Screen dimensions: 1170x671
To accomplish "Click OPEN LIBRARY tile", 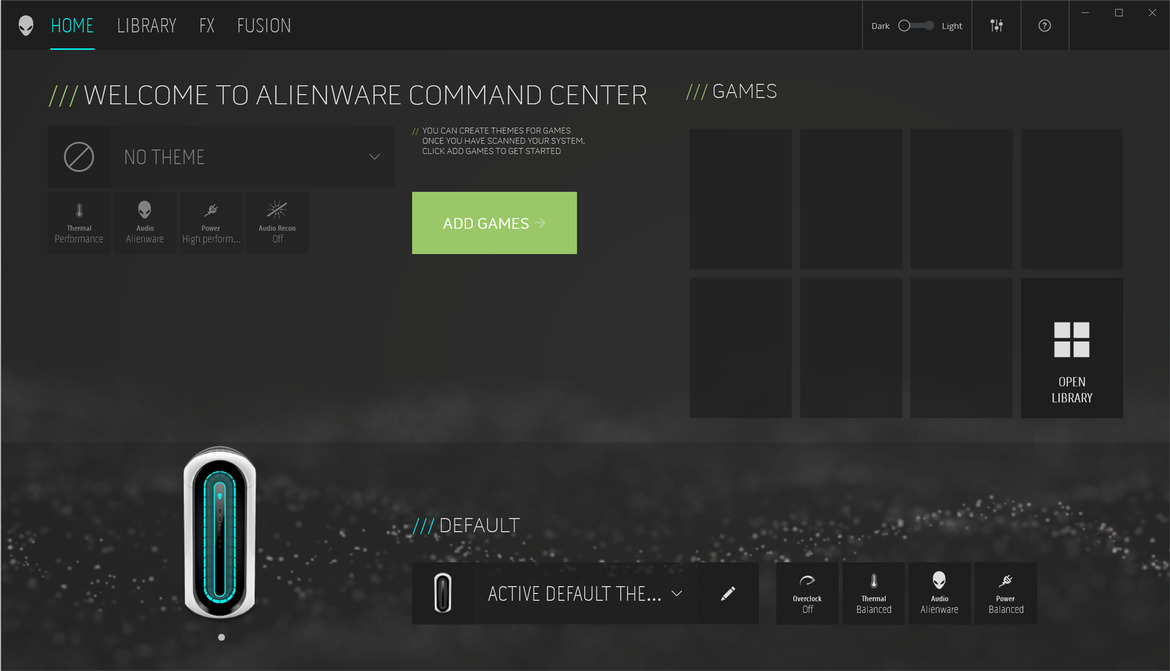I will (x=1072, y=348).
